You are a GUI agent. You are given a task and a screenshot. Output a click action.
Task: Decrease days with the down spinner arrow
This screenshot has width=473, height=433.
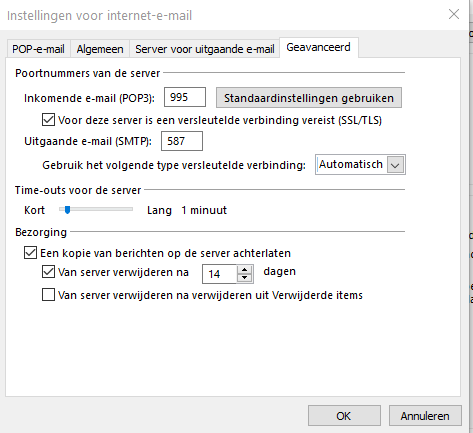pyautogui.click(x=245, y=278)
